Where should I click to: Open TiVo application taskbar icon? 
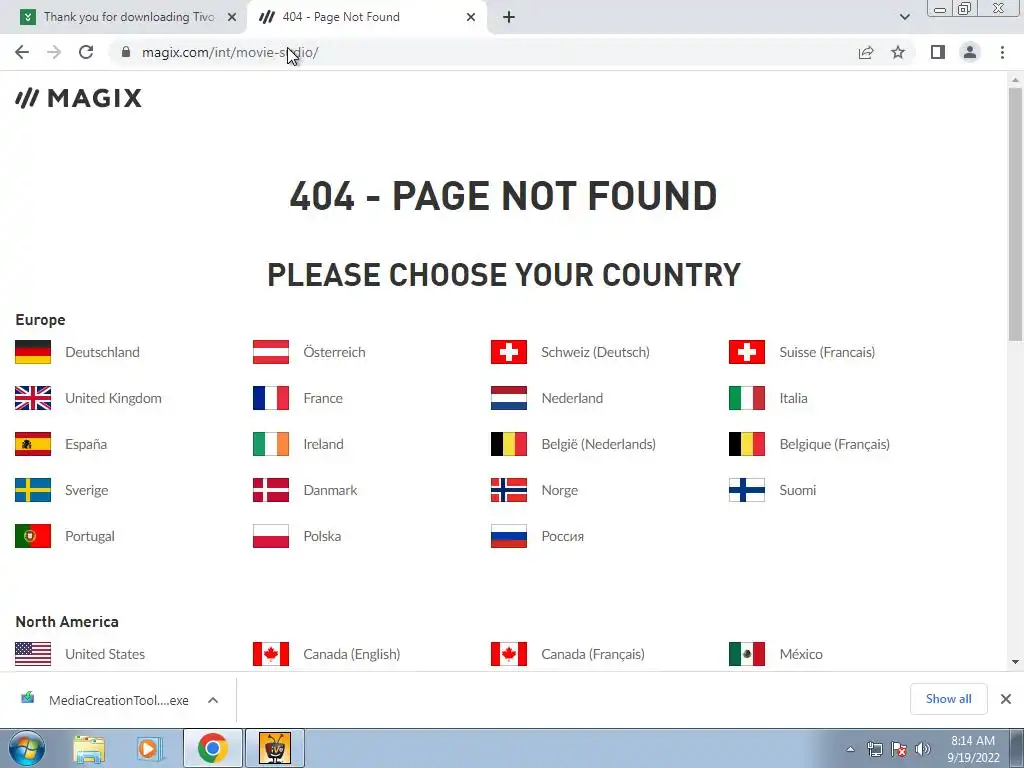(274, 748)
